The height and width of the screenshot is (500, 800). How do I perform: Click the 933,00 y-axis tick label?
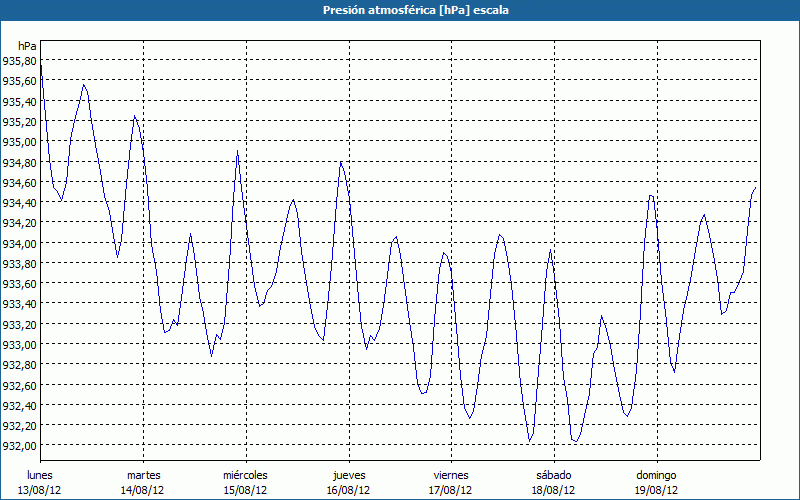coord(19,345)
